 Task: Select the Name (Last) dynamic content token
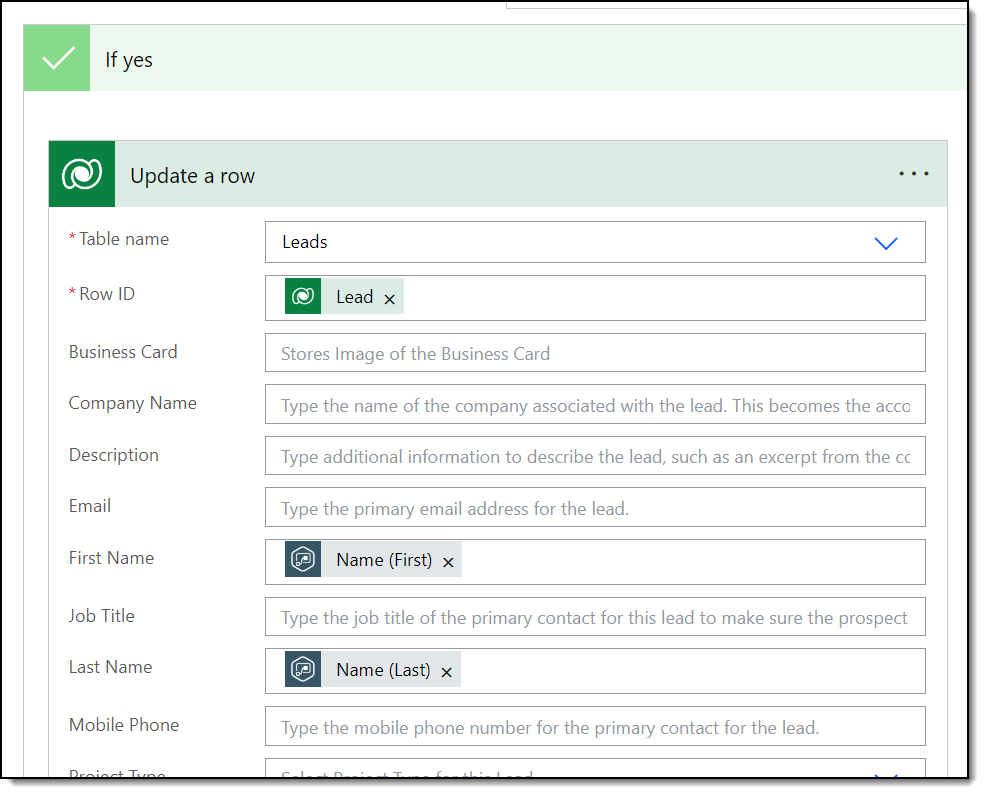(x=372, y=669)
